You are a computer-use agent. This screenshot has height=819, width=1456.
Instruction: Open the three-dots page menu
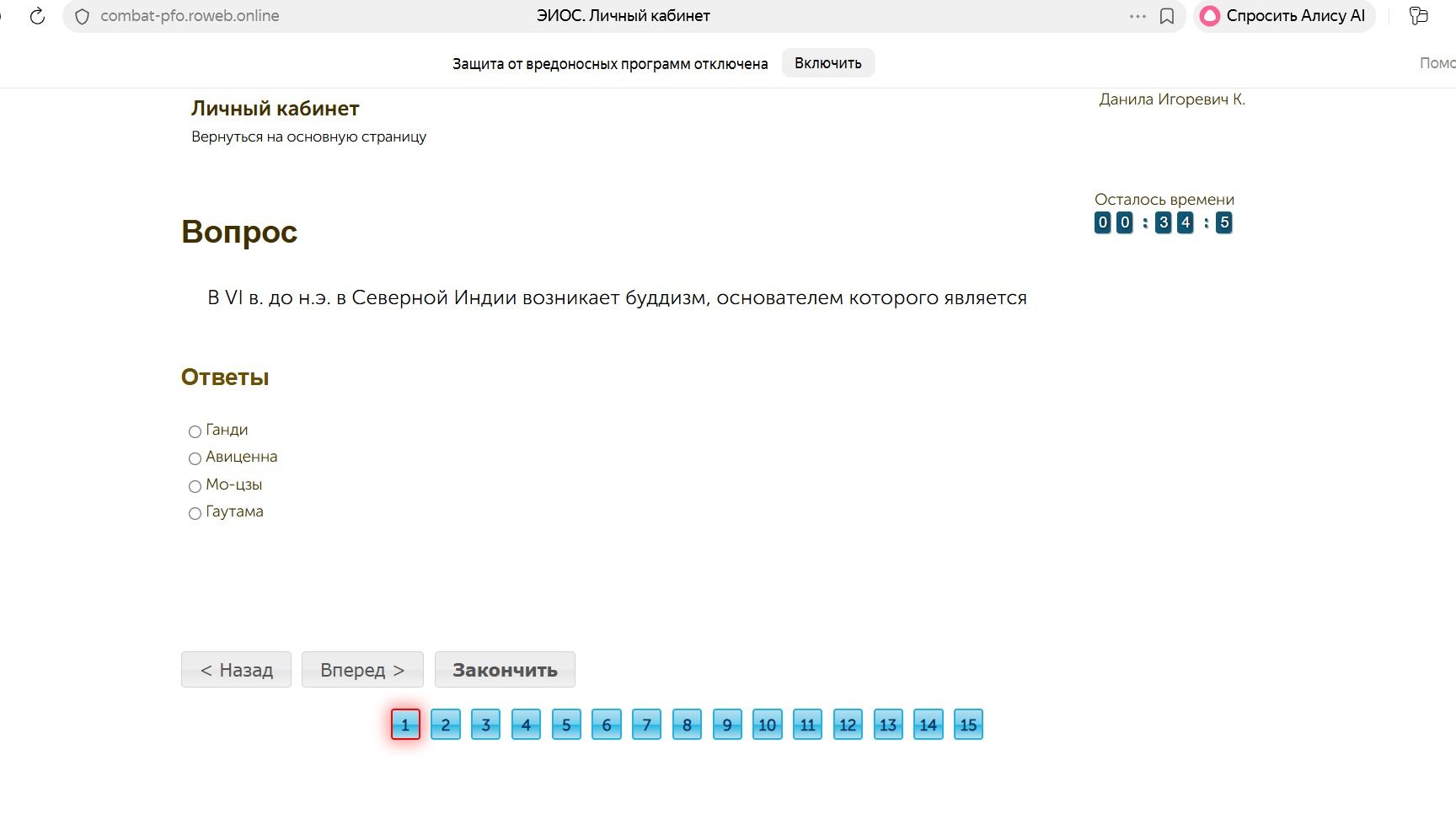click(x=1137, y=16)
